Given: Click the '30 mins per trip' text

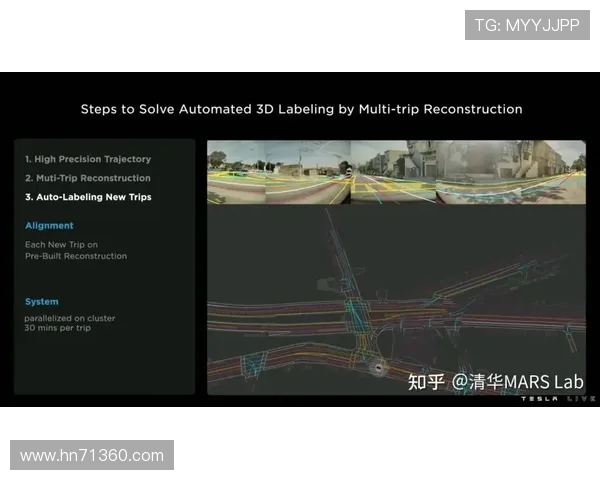Looking at the screenshot, I should point(60,329).
